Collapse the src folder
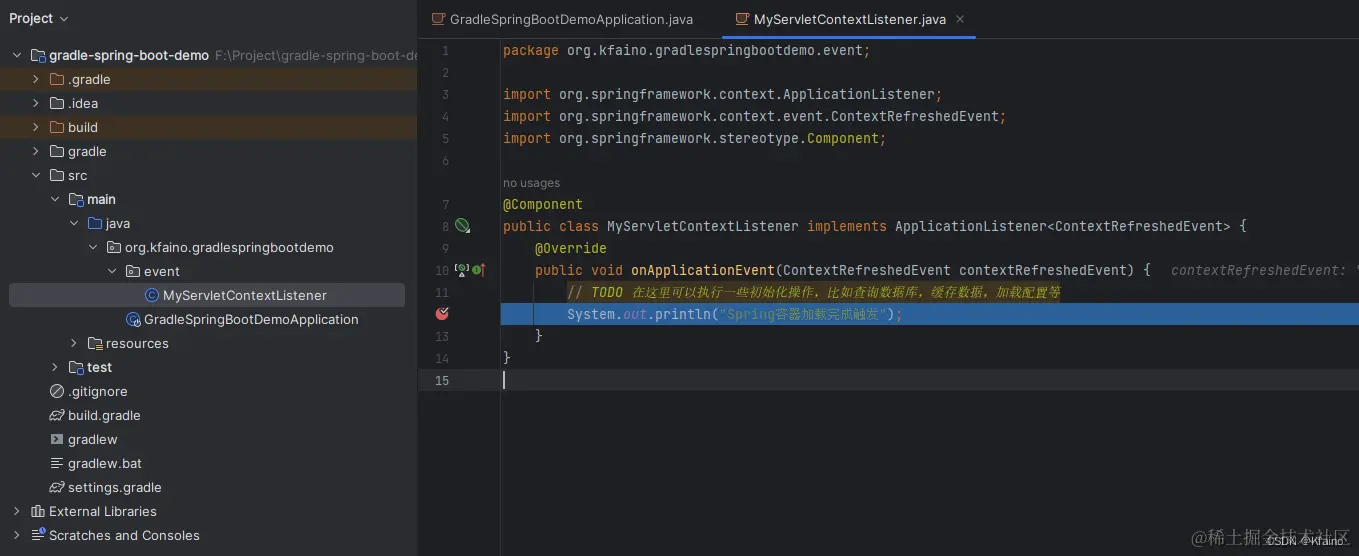Viewport: 1359px width, 556px height. coord(36,175)
